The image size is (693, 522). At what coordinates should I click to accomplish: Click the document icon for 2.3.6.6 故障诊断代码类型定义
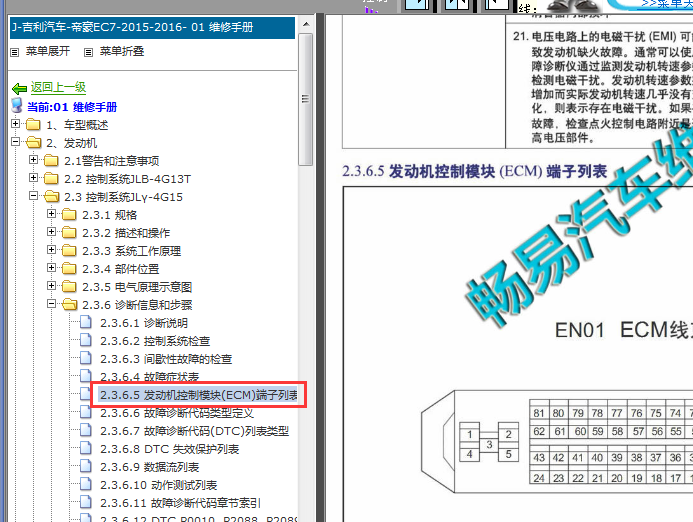tap(86, 412)
